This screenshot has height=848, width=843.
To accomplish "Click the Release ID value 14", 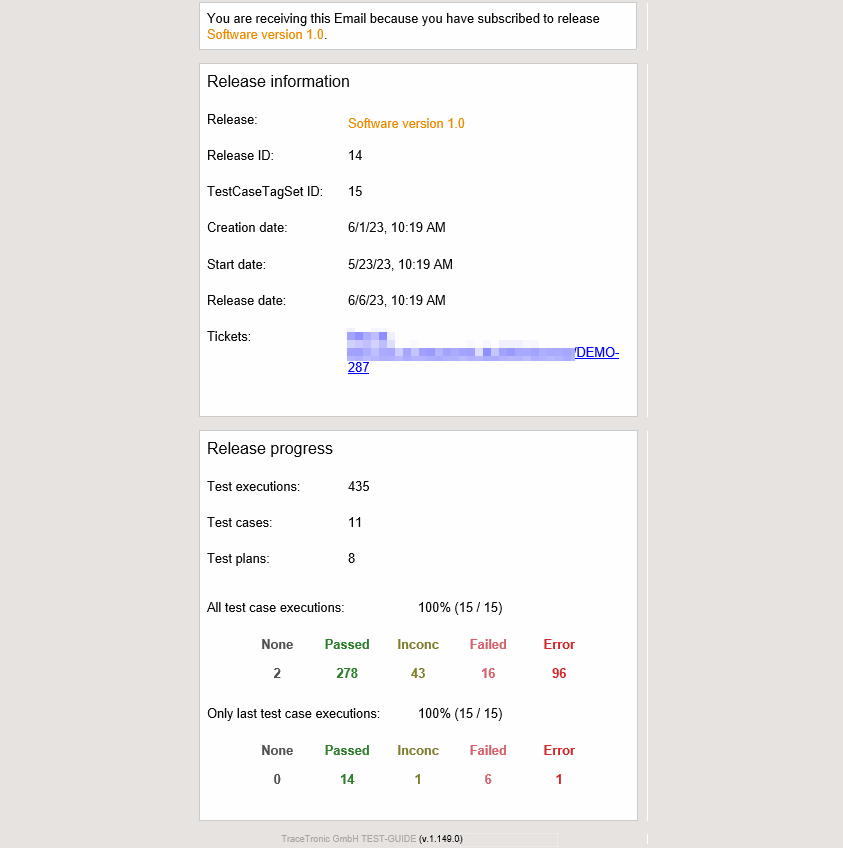I will pyautogui.click(x=355, y=156).
